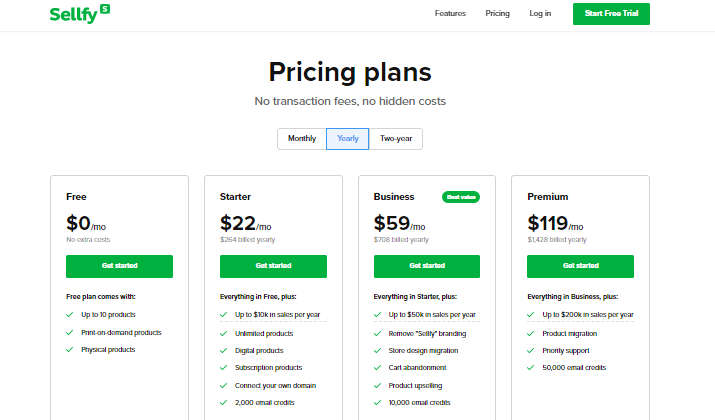Click checkmark next to Unlimited products
This screenshot has height=420, width=715.
coord(223,334)
